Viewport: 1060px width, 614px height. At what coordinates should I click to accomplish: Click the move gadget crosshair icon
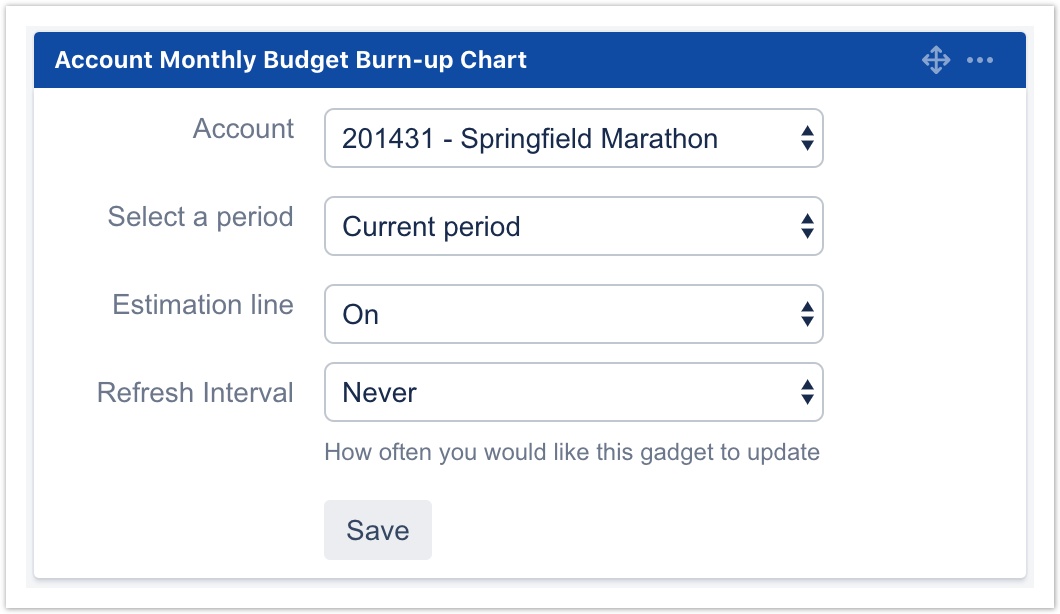935,61
